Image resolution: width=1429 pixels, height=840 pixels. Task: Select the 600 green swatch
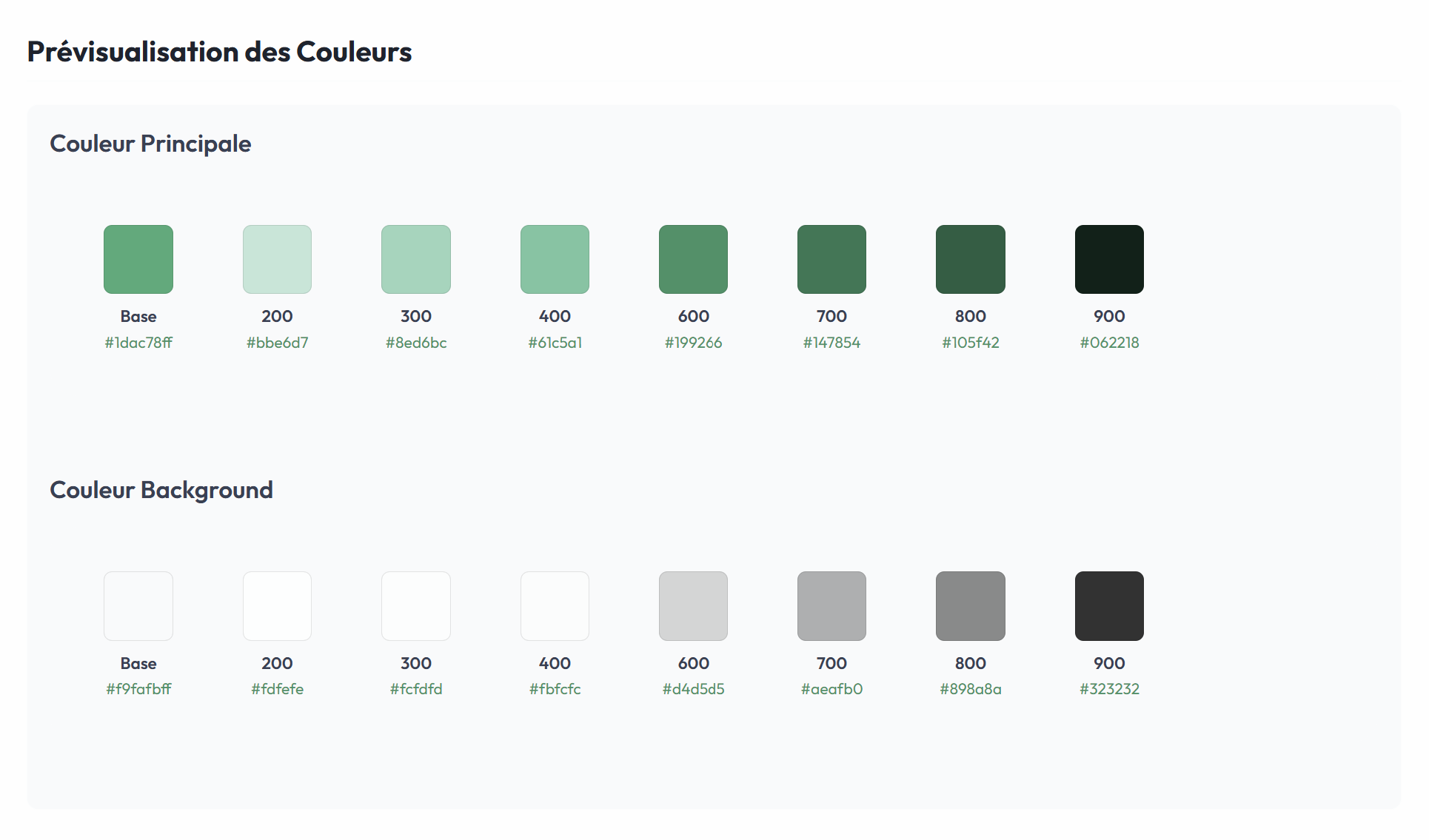pyautogui.click(x=693, y=259)
